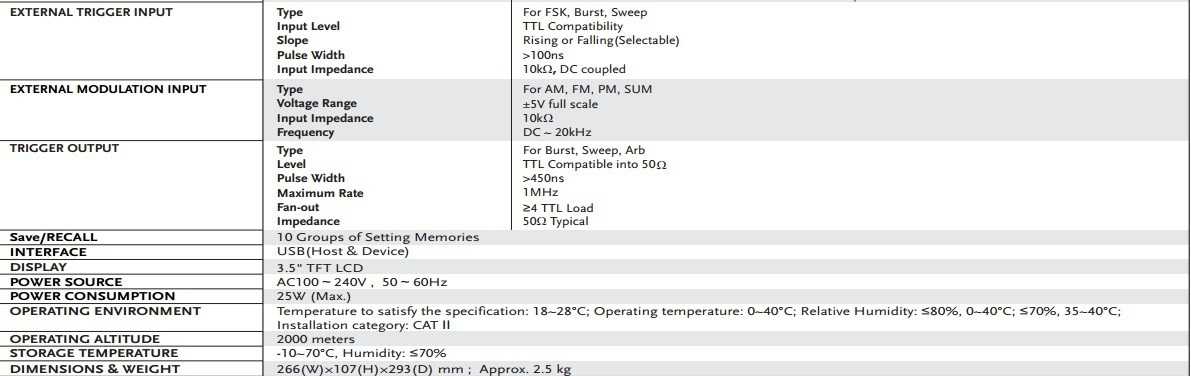The image size is (1191, 376).
Task: Click the DISPLAY row label
Action: pyautogui.click(x=38, y=267)
